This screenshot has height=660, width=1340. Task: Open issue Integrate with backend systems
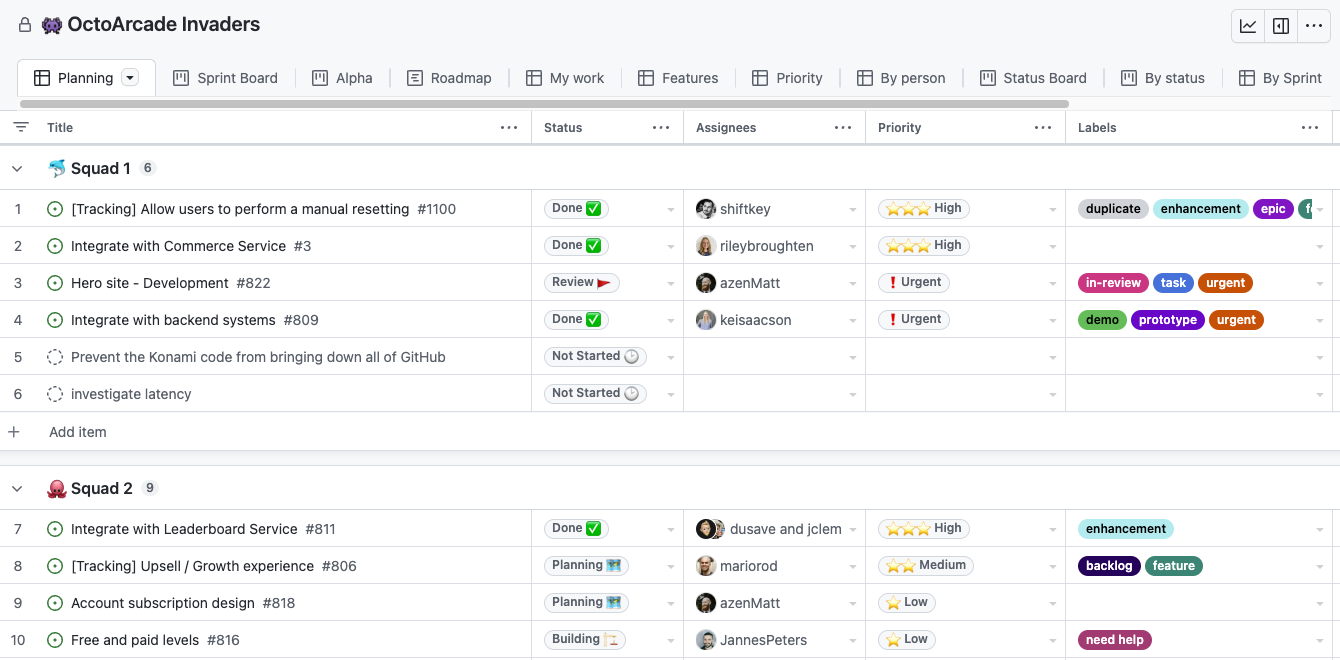pyautogui.click(x=173, y=320)
